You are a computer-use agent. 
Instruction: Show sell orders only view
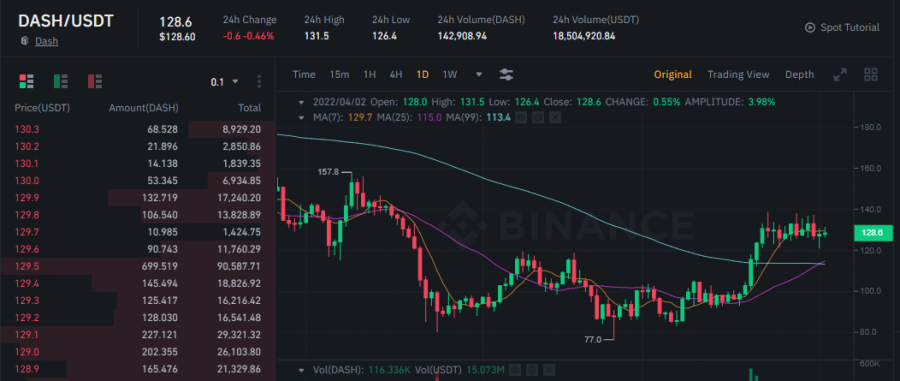[95, 81]
